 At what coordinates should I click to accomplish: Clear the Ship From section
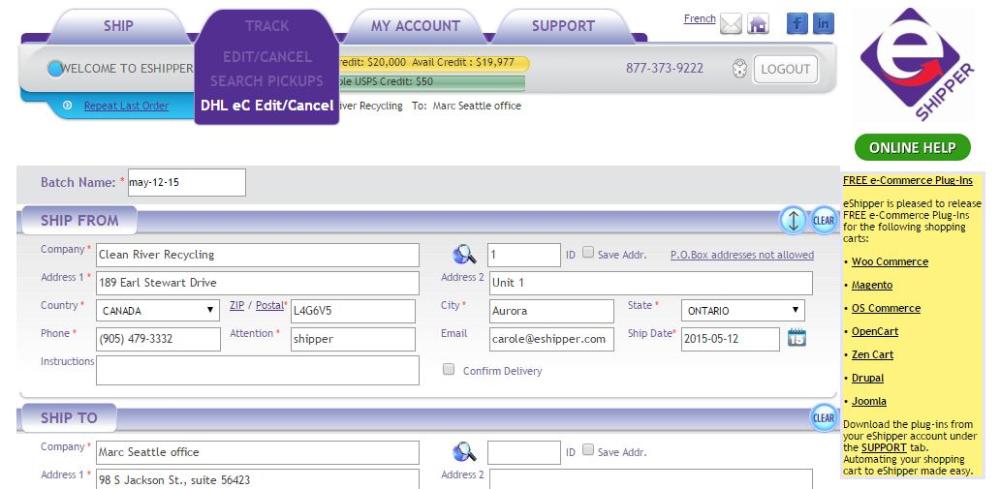click(x=823, y=221)
